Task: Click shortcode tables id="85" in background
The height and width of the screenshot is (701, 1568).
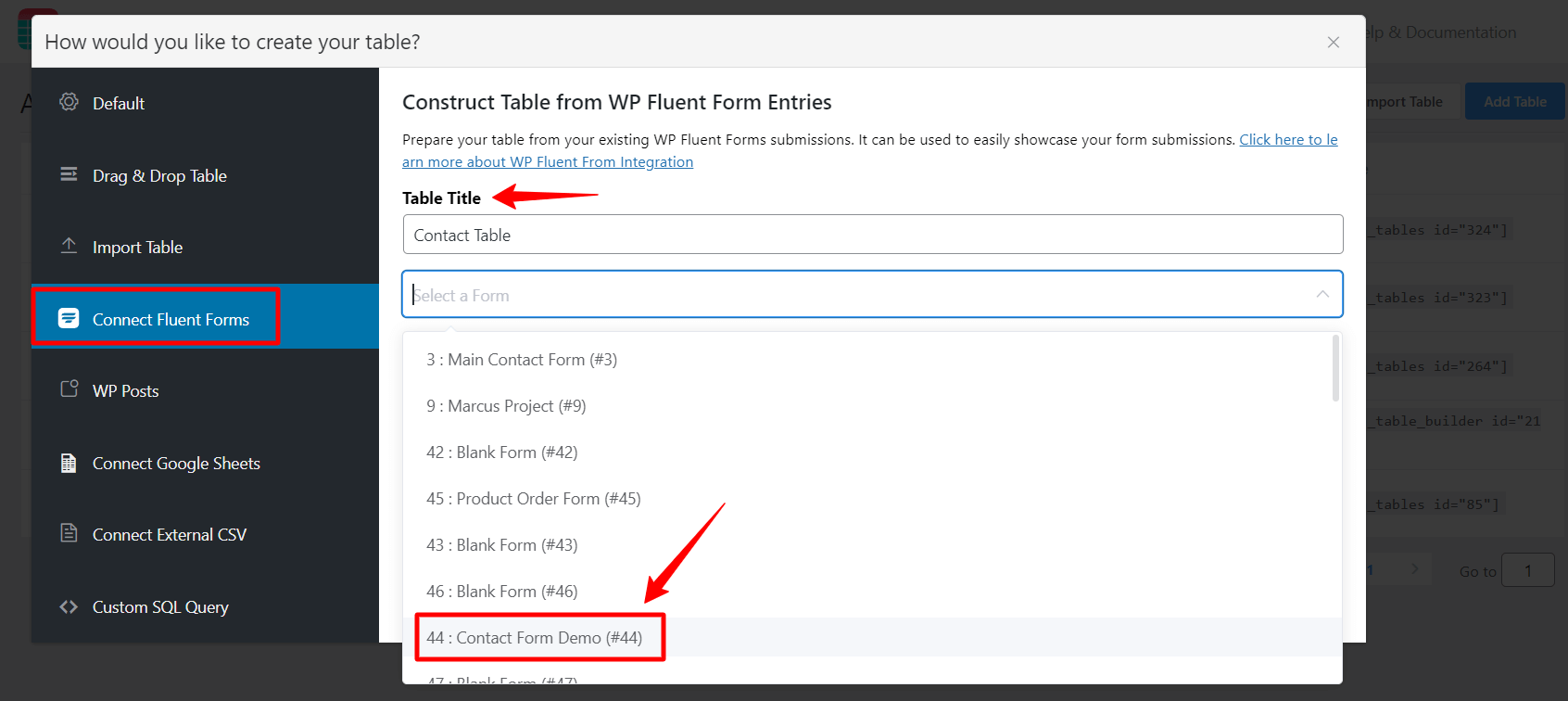Action: tap(1434, 504)
